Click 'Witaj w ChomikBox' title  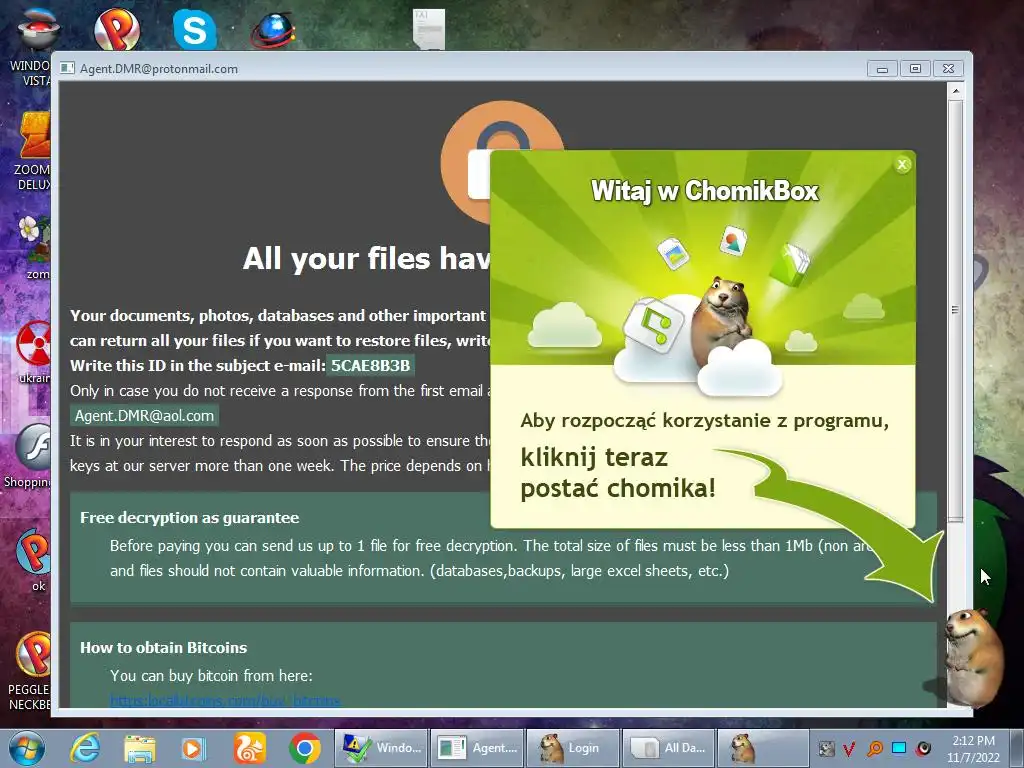(x=705, y=191)
